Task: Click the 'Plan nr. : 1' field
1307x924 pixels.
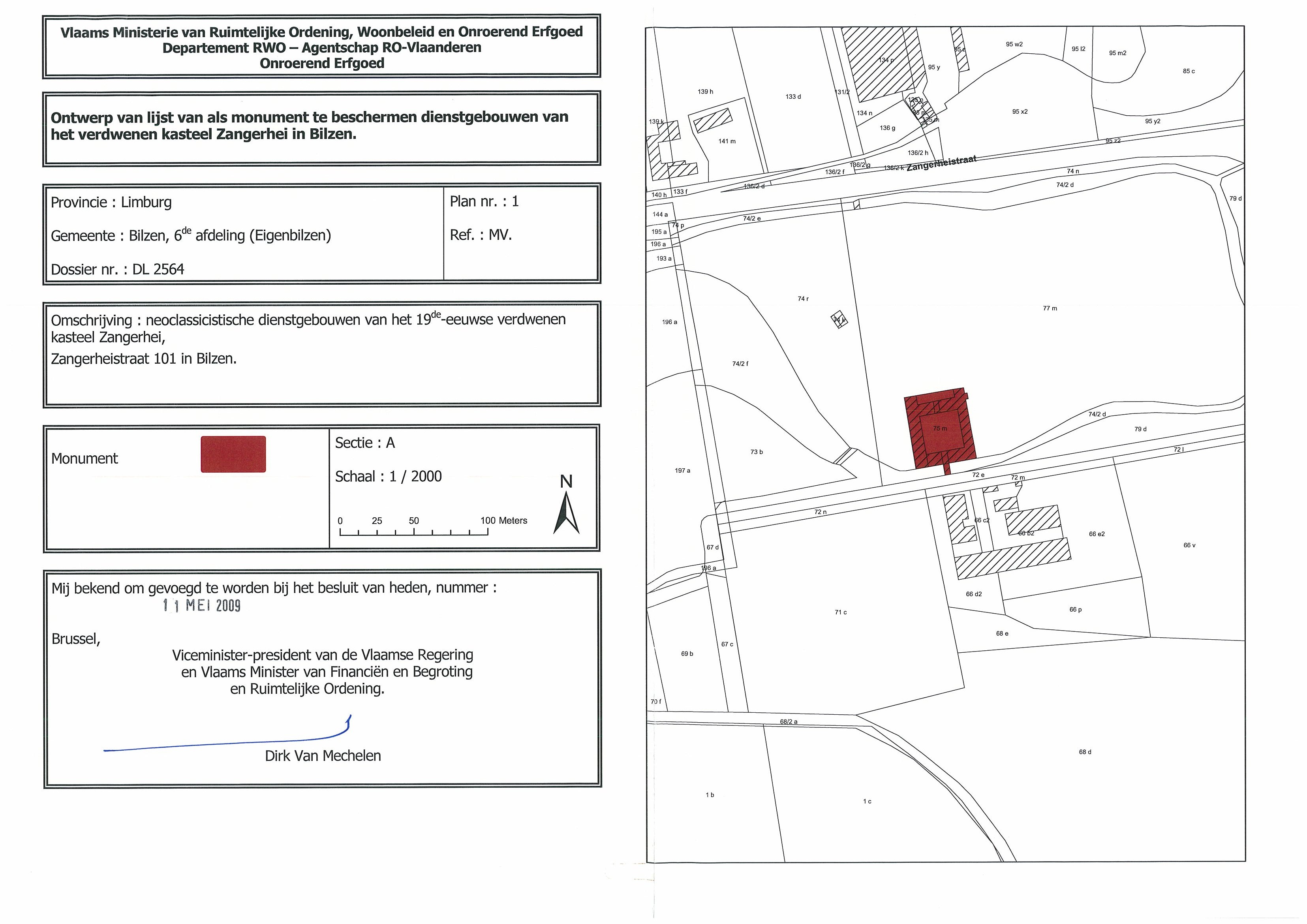Action: [x=484, y=201]
